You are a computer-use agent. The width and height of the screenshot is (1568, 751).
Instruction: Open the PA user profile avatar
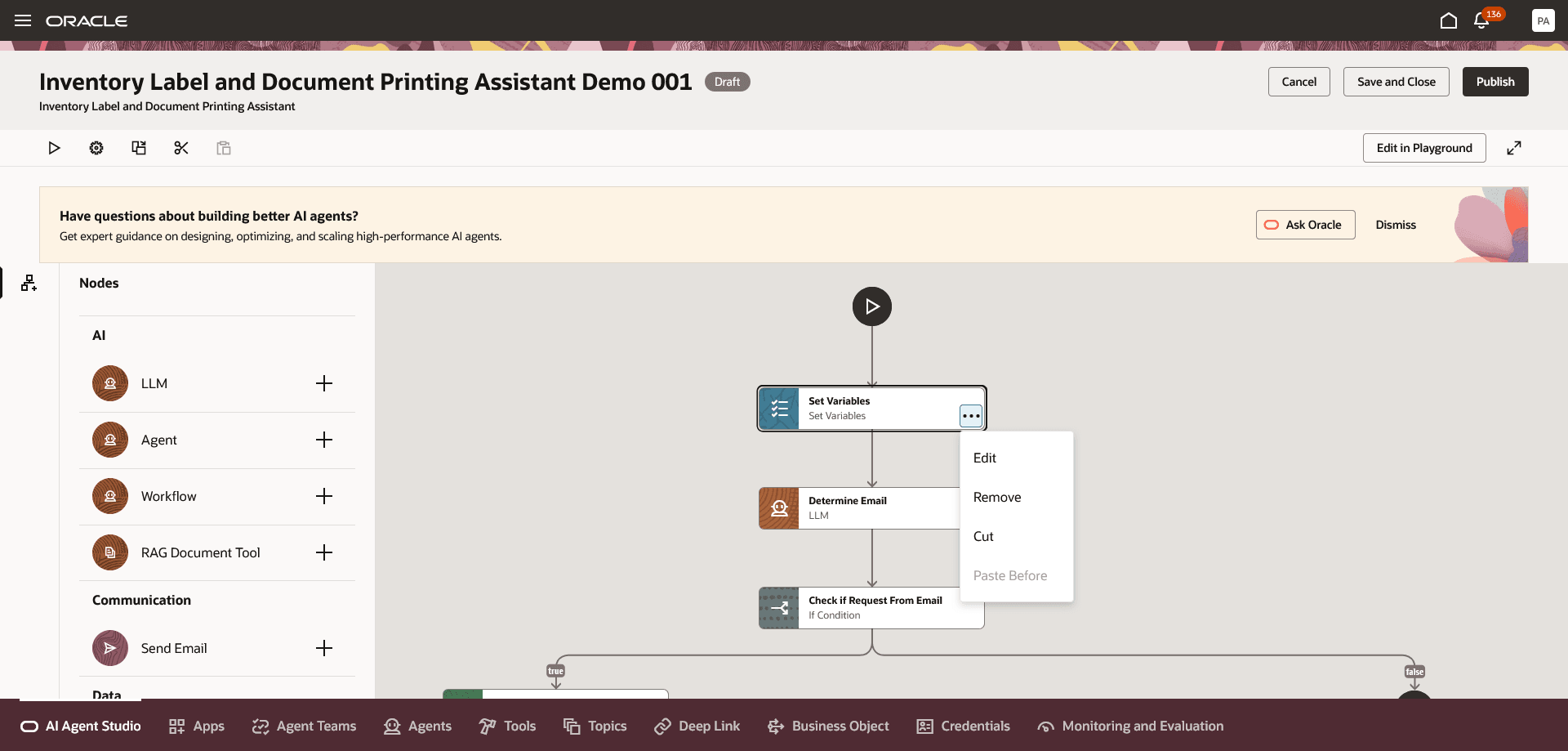[x=1543, y=20]
